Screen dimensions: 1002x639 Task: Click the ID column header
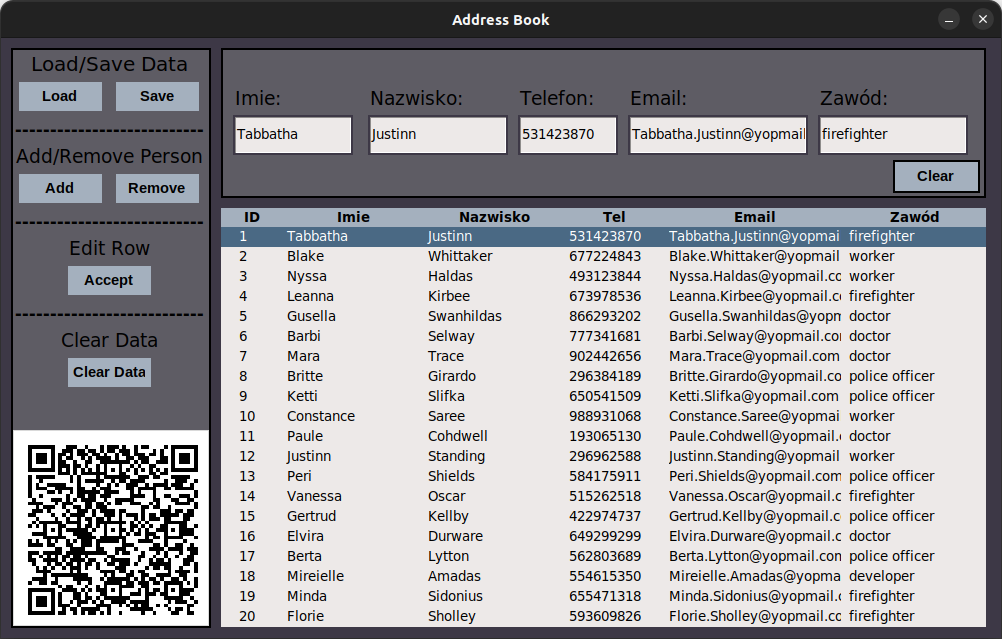coord(252,217)
